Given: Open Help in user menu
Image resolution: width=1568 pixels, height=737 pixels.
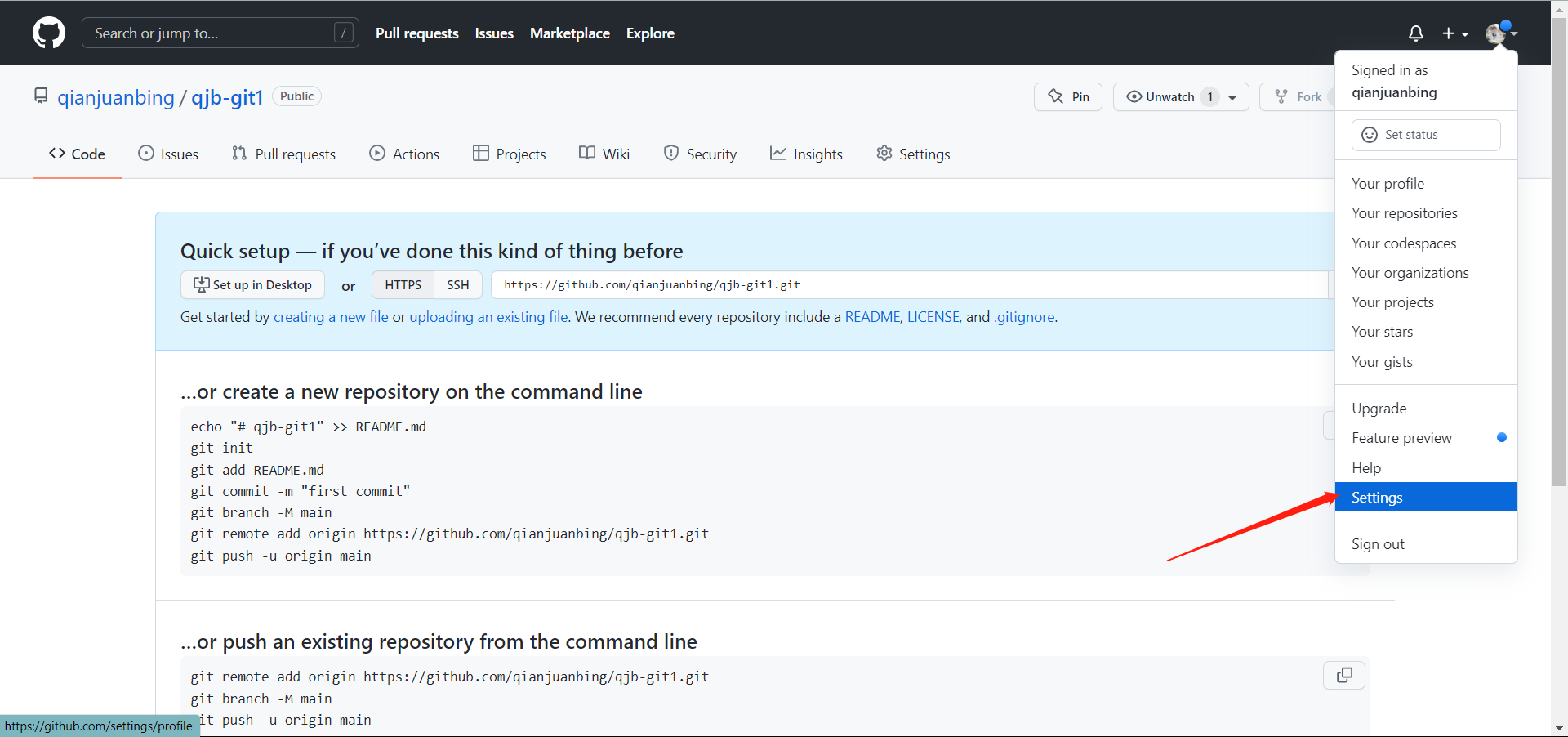Looking at the screenshot, I should [x=1426, y=468].
